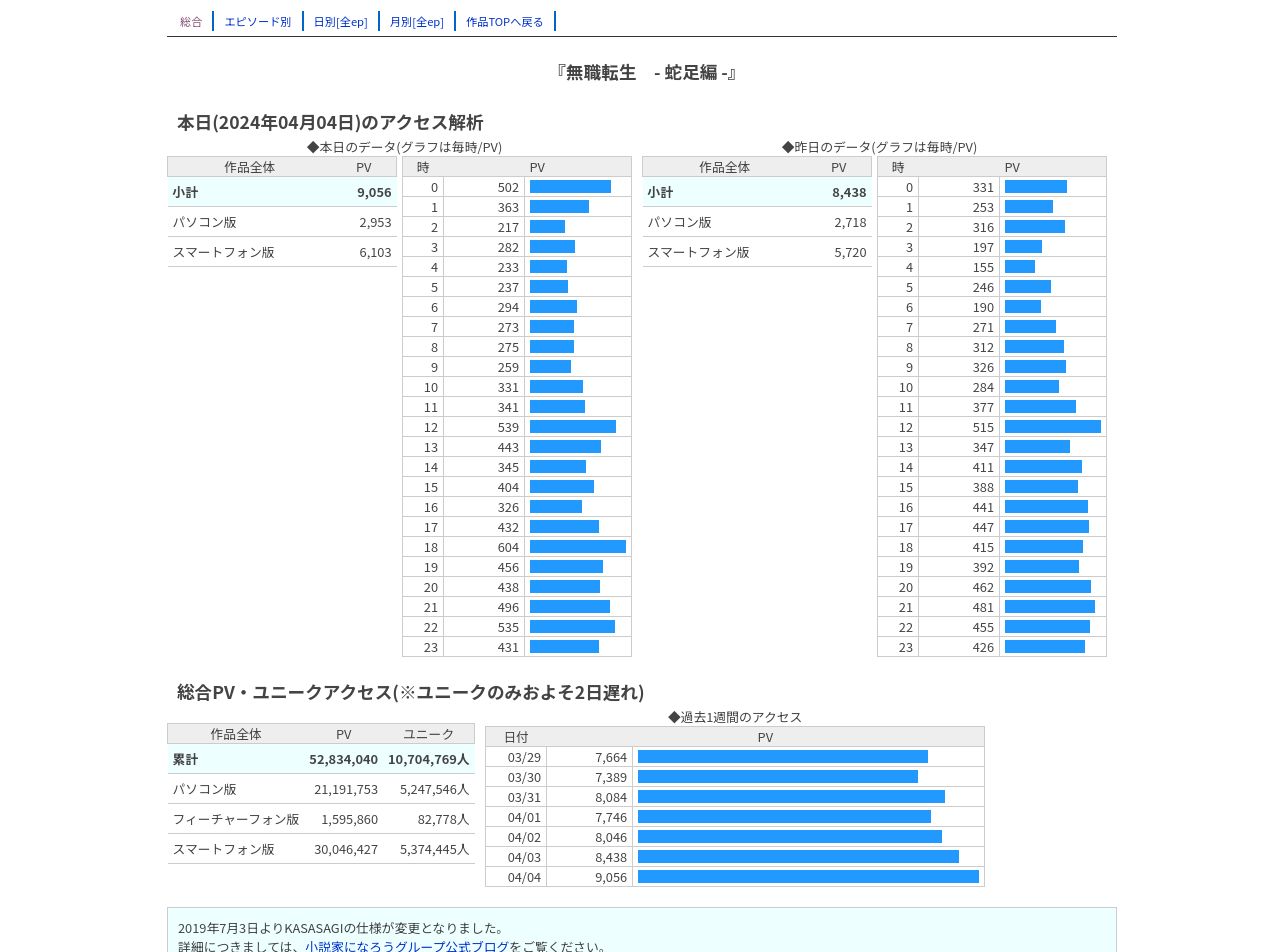This screenshot has height=952, width=1284.
Task: Select 03/29 PV value 7,664
Action: coord(610,757)
